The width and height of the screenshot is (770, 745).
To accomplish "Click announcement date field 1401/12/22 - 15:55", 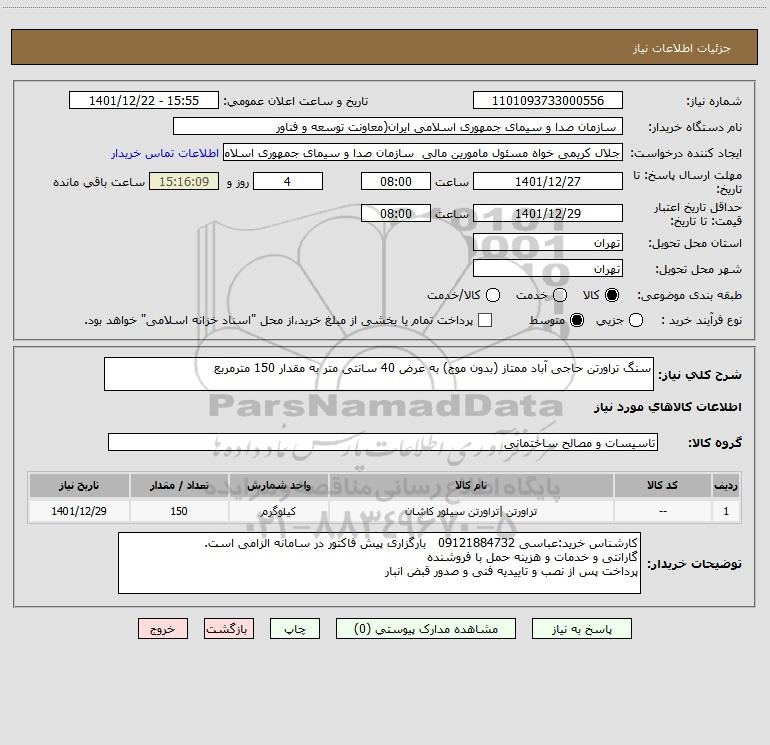I will [144, 101].
